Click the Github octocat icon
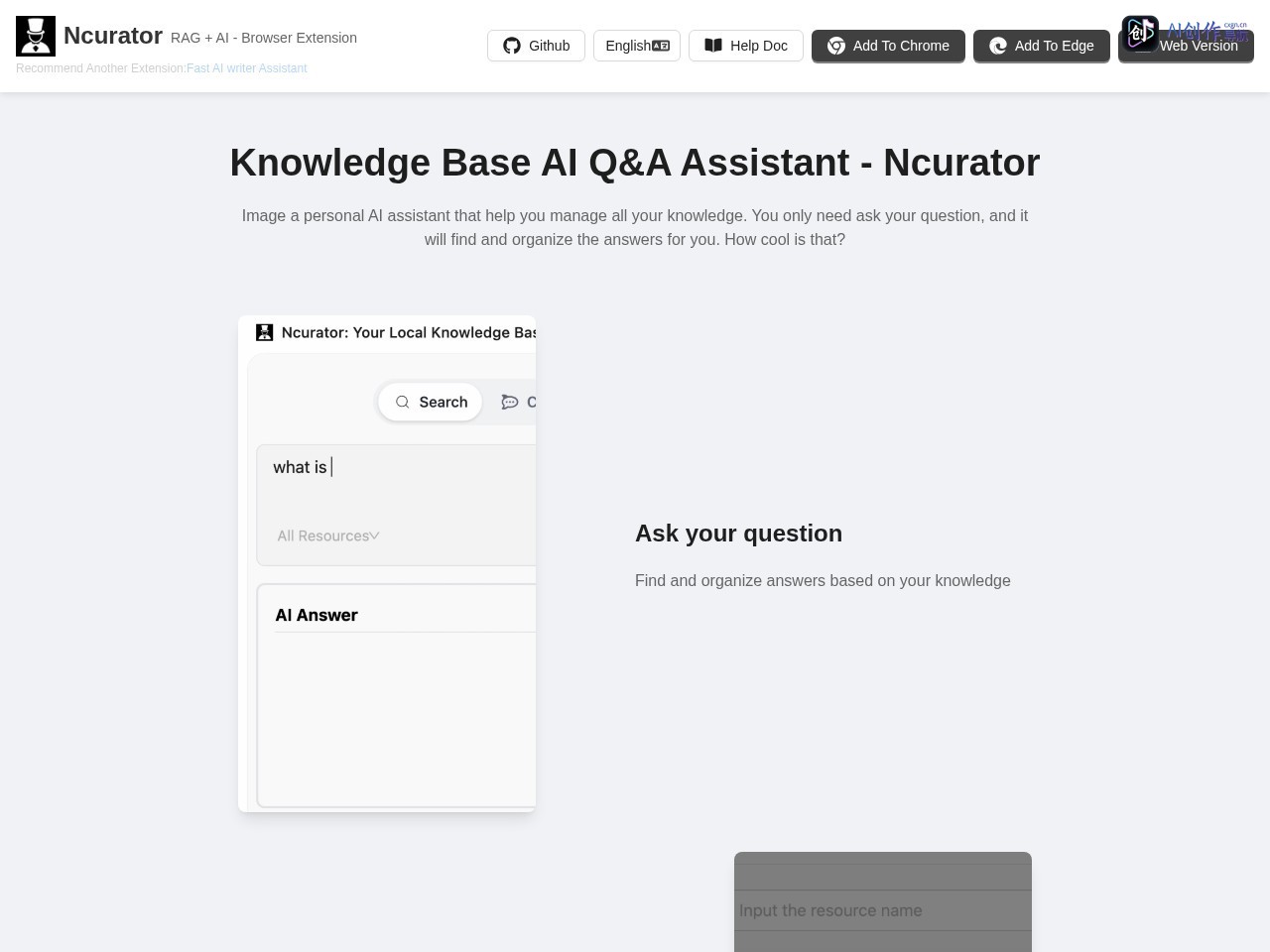Screen dimensions: 1270x952 click(x=512, y=46)
